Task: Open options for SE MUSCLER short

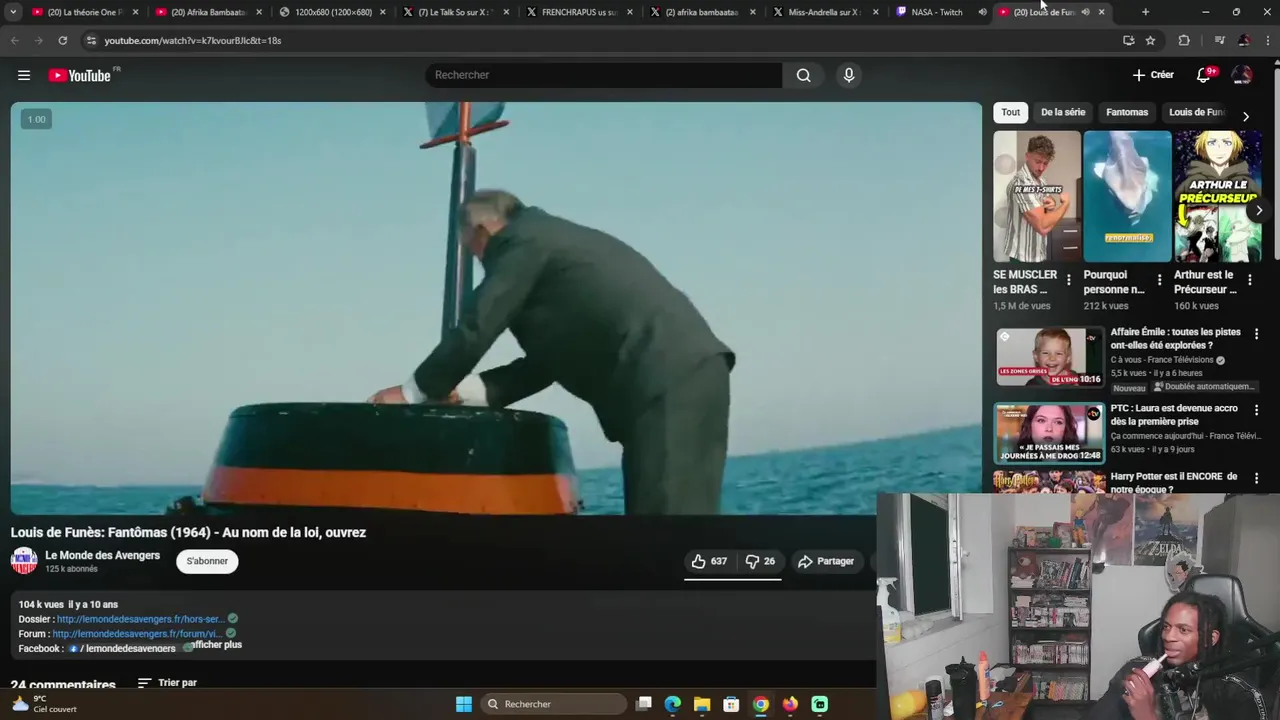Action: coord(1068,280)
